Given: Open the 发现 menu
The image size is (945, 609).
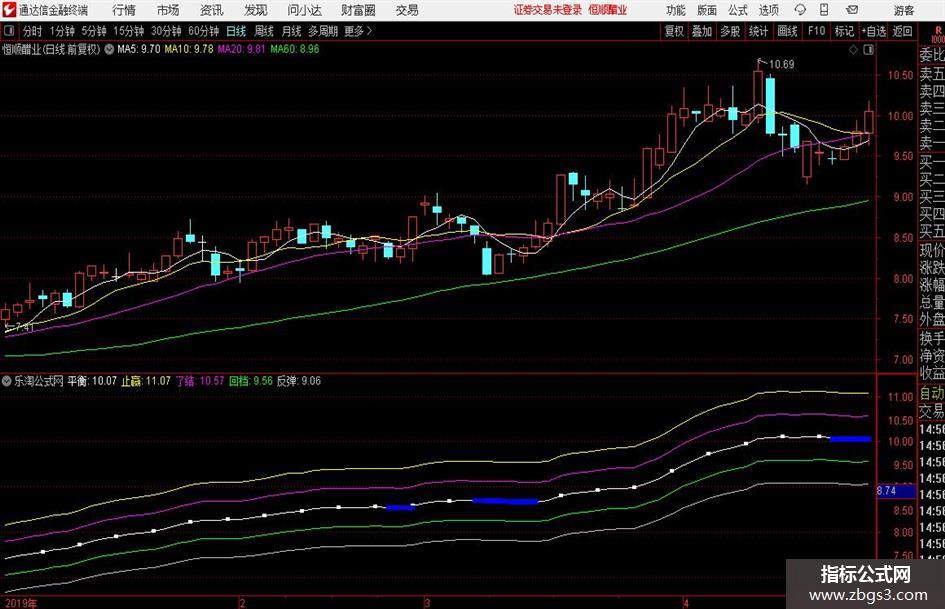Looking at the screenshot, I should [x=256, y=10].
